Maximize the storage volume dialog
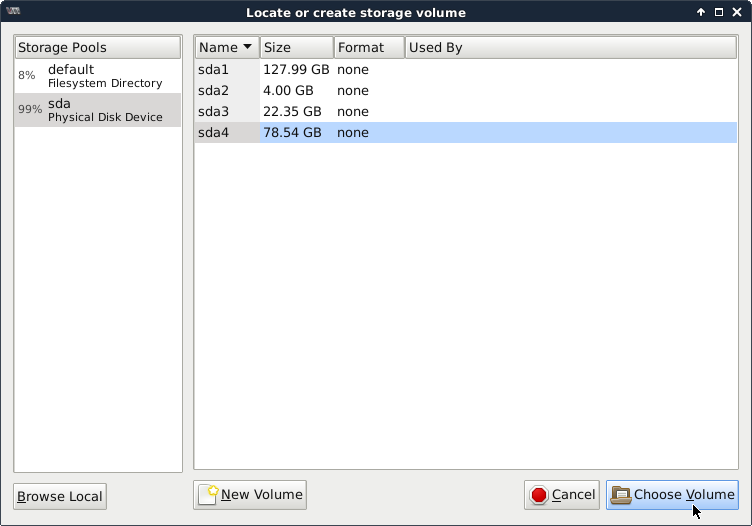This screenshot has height=526, width=752. pyautogui.click(x=718, y=12)
